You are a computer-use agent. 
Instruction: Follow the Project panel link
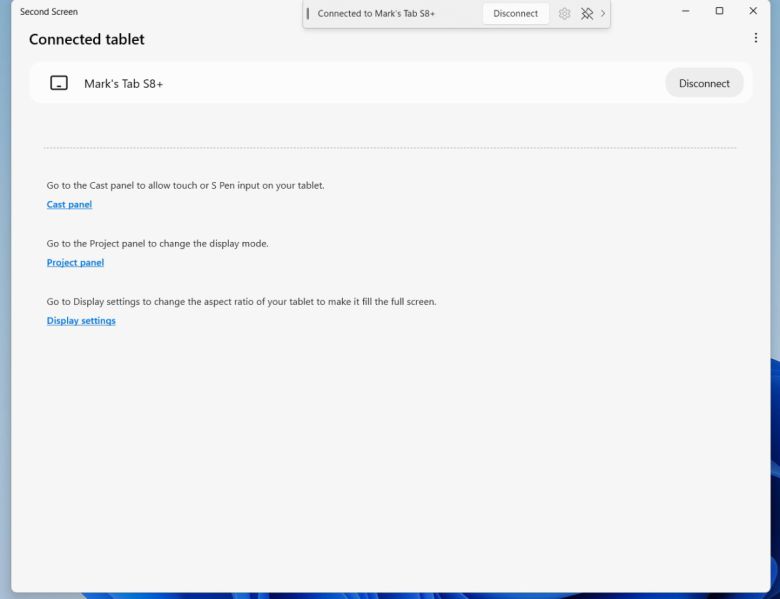click(75, 263)
